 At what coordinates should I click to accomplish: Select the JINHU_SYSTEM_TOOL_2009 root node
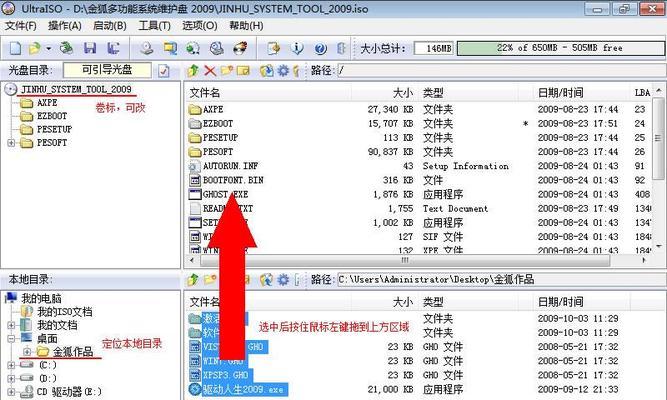(x=76, y=89)
